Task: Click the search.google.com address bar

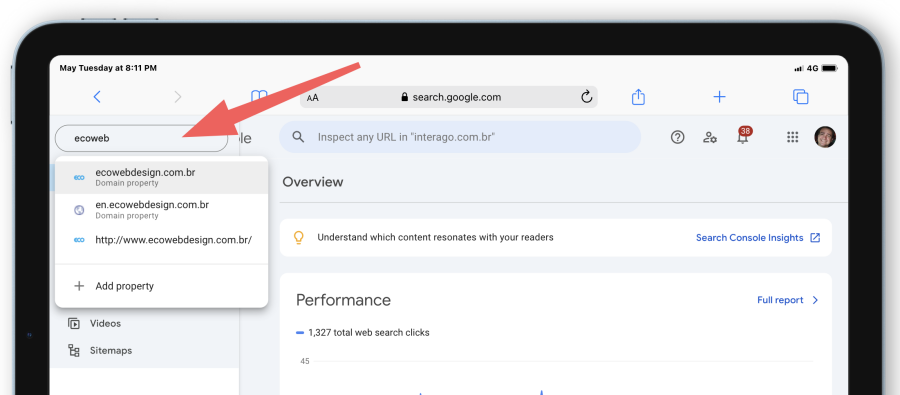Action: point(449,97)
